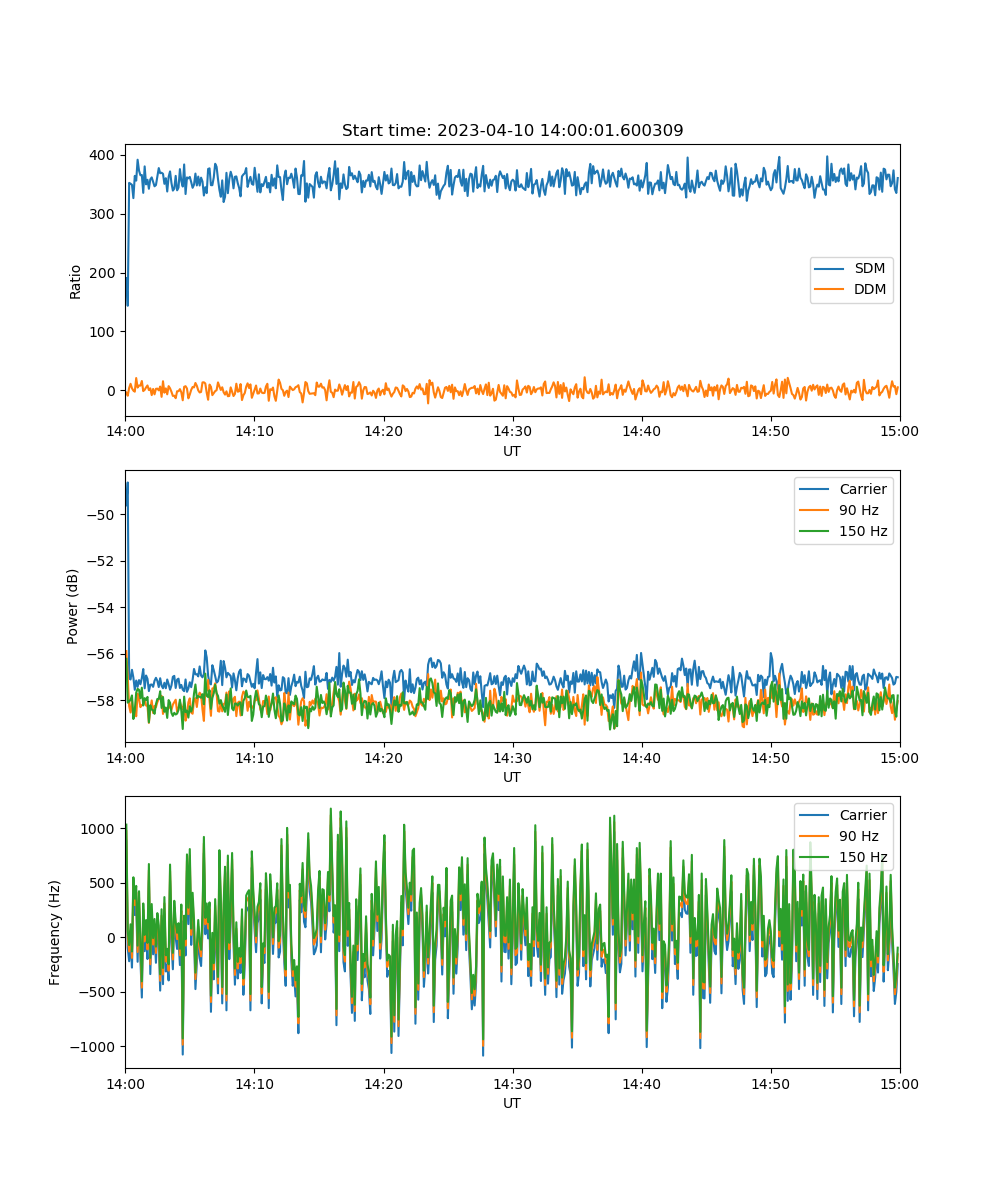Screen dimensions: 1000x1200
Task: Select 150 Hz label in the Power plot legend
Action: pos(863,531)
